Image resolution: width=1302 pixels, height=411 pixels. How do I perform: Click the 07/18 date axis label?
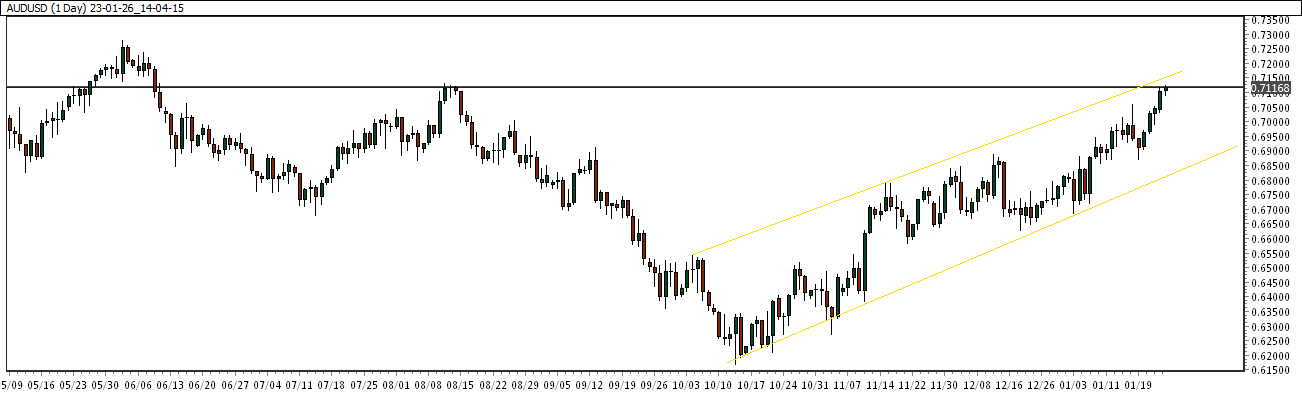click(332, 384)
